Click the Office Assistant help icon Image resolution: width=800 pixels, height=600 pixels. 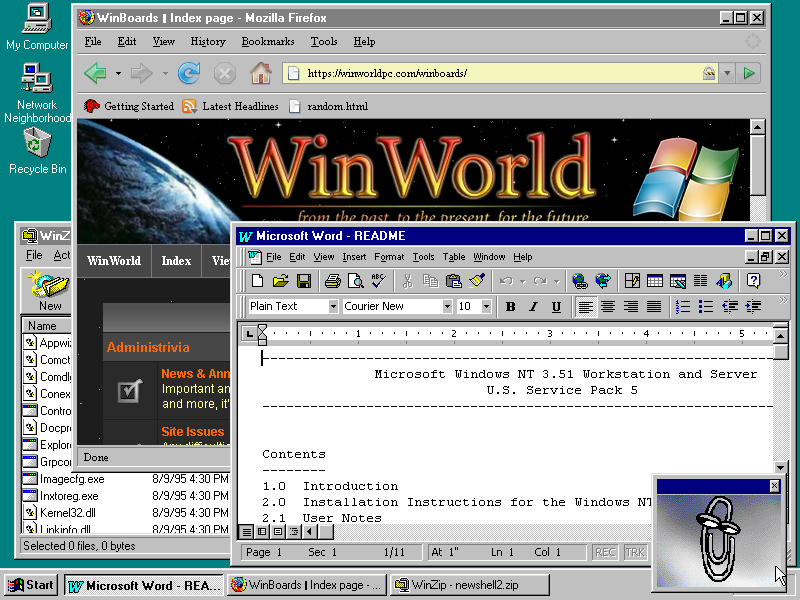tap(753, 281)
